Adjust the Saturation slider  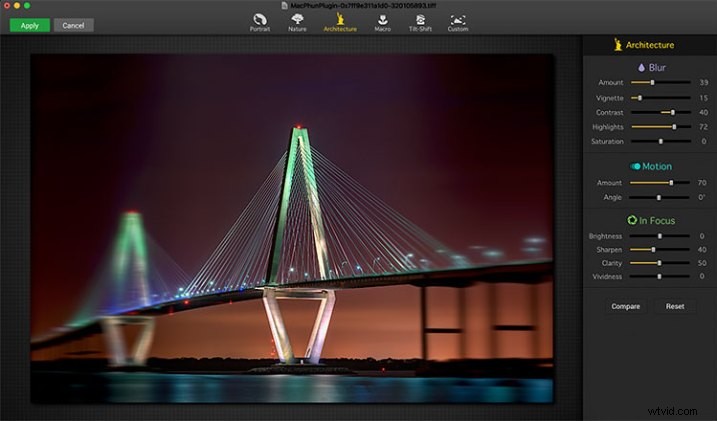coord(660,142)
